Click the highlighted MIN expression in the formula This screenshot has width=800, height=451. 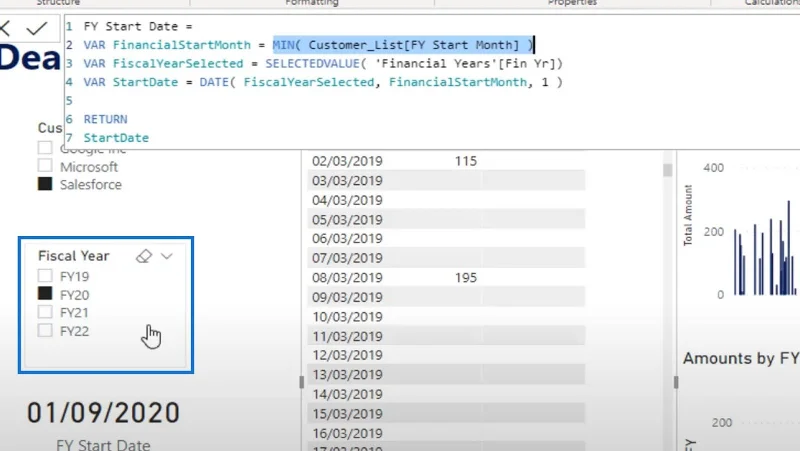coord(403,45)
